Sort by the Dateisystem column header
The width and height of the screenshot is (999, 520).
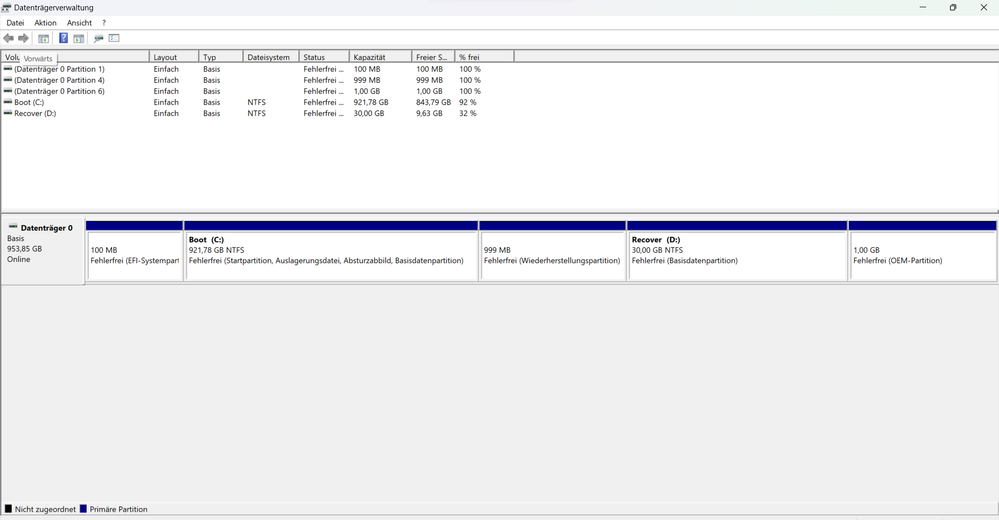point(270,57)
